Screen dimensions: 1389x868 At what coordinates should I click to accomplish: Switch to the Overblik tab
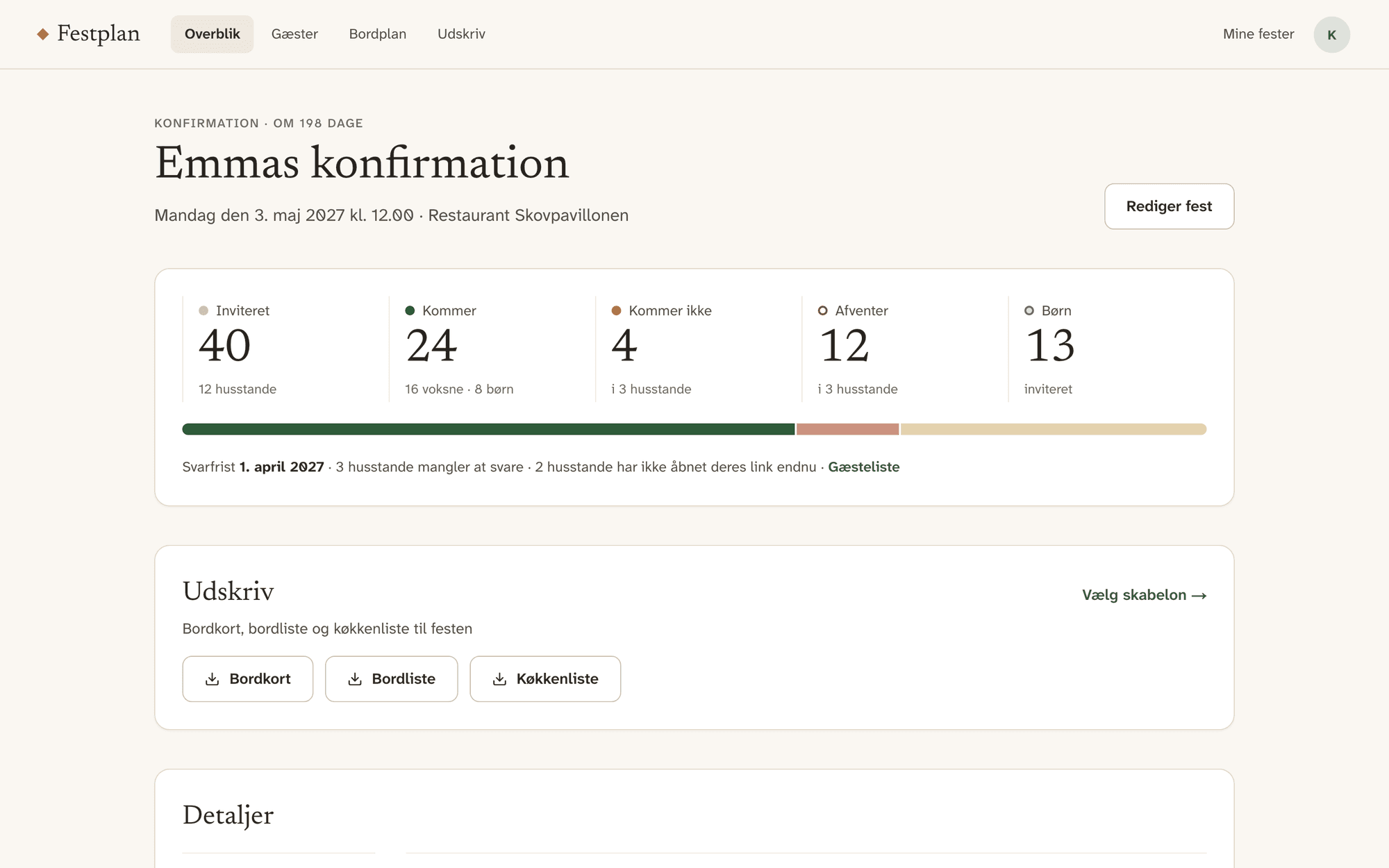[213, 34]
